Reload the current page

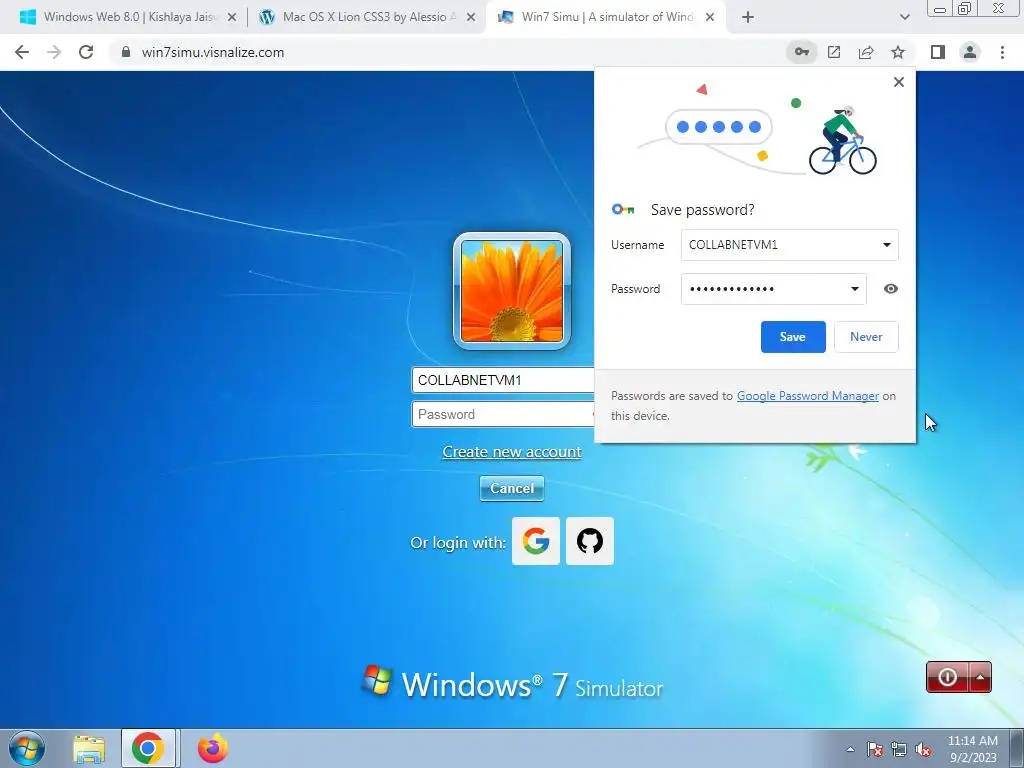86,52
